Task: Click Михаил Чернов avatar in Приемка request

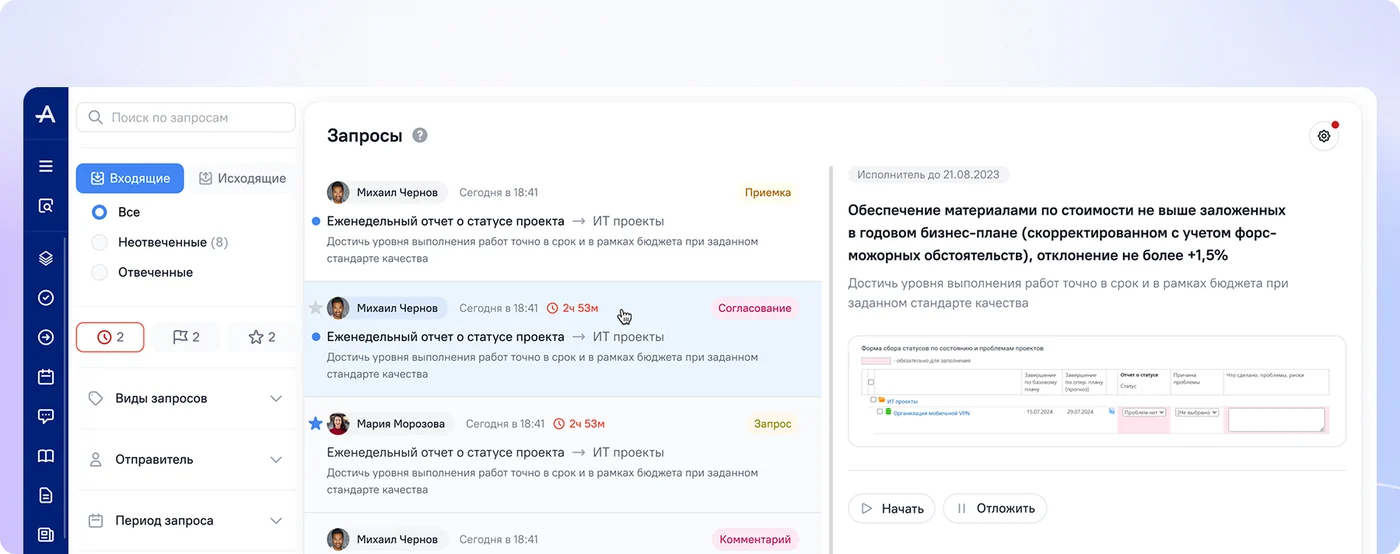Action: coord(338,193)
